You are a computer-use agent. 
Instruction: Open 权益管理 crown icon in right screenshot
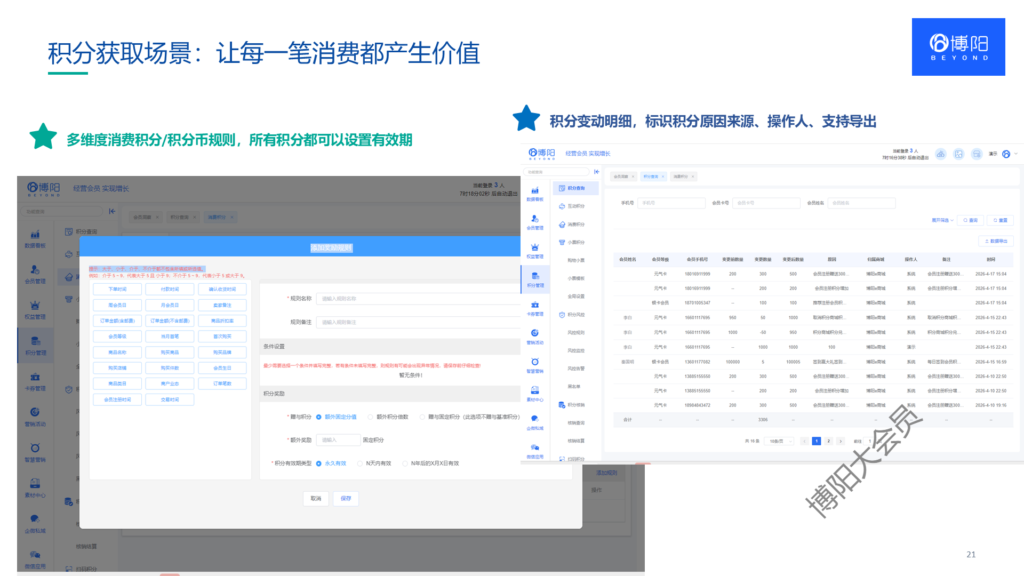(x=535, y=248)
